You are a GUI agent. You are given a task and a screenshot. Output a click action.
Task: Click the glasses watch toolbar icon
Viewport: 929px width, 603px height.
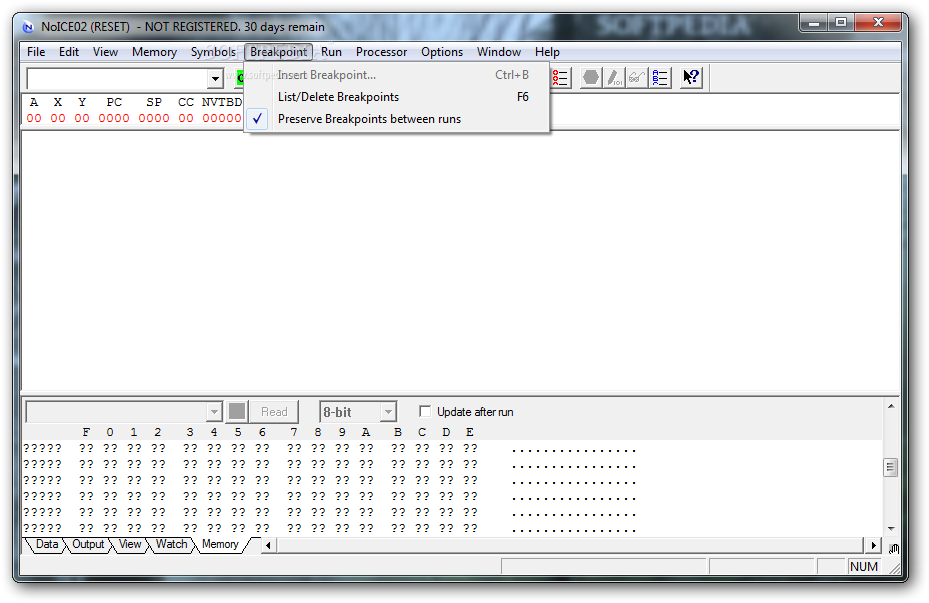click(x=636, y=78)
